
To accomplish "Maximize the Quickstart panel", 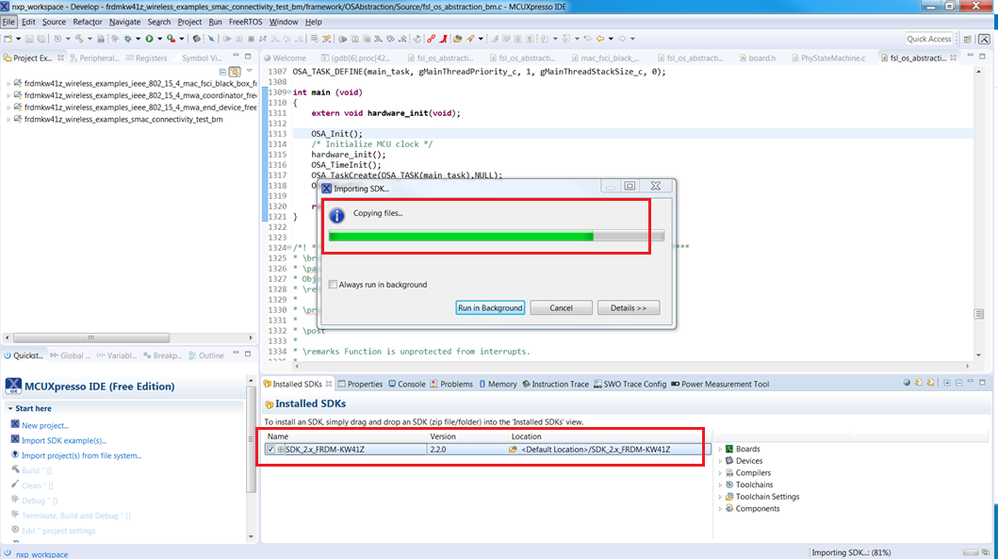I will (x=248, y=354).
